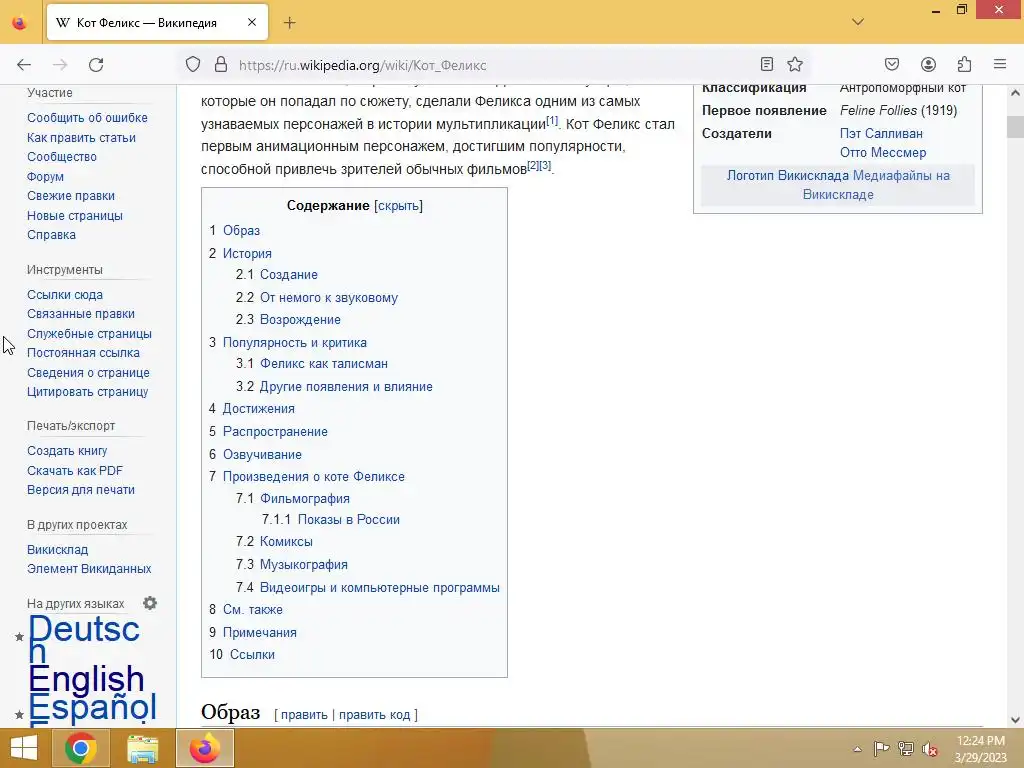Viewport: 1024px width, 768px height.
Task: Open subsection 7.1 Фильмография
Action: (x=304, y=499)
